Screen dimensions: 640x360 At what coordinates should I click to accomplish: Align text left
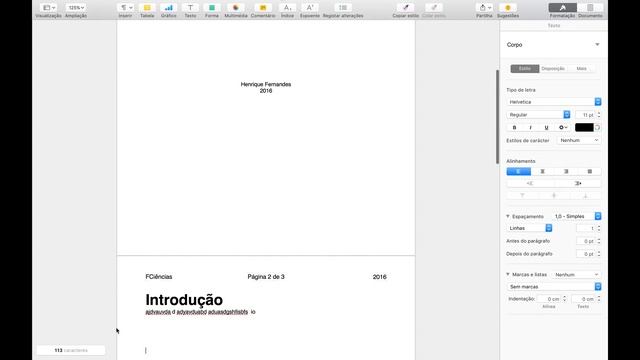[518, 171]
